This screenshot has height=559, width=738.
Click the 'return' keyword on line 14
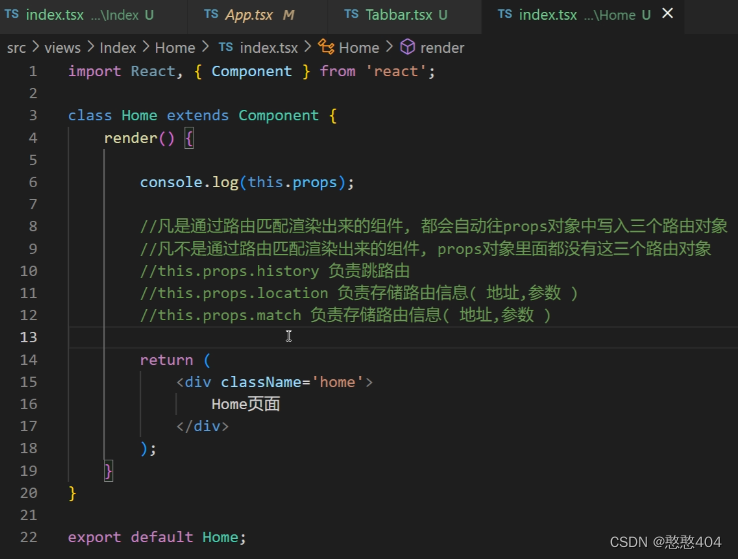tap(166, 360)
